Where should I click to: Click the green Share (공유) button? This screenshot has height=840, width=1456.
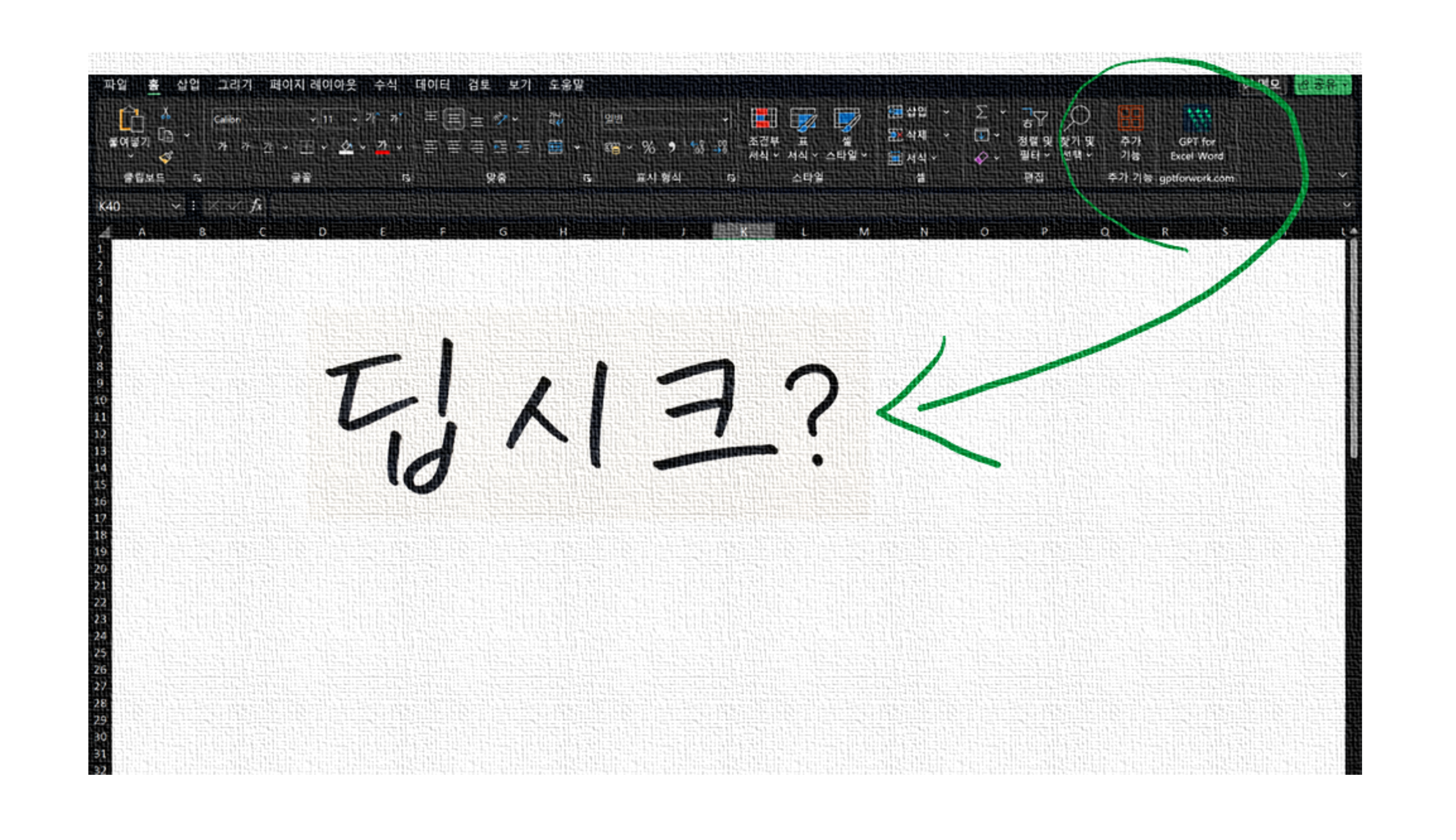pyautogui.click(x=1322, y=85)
